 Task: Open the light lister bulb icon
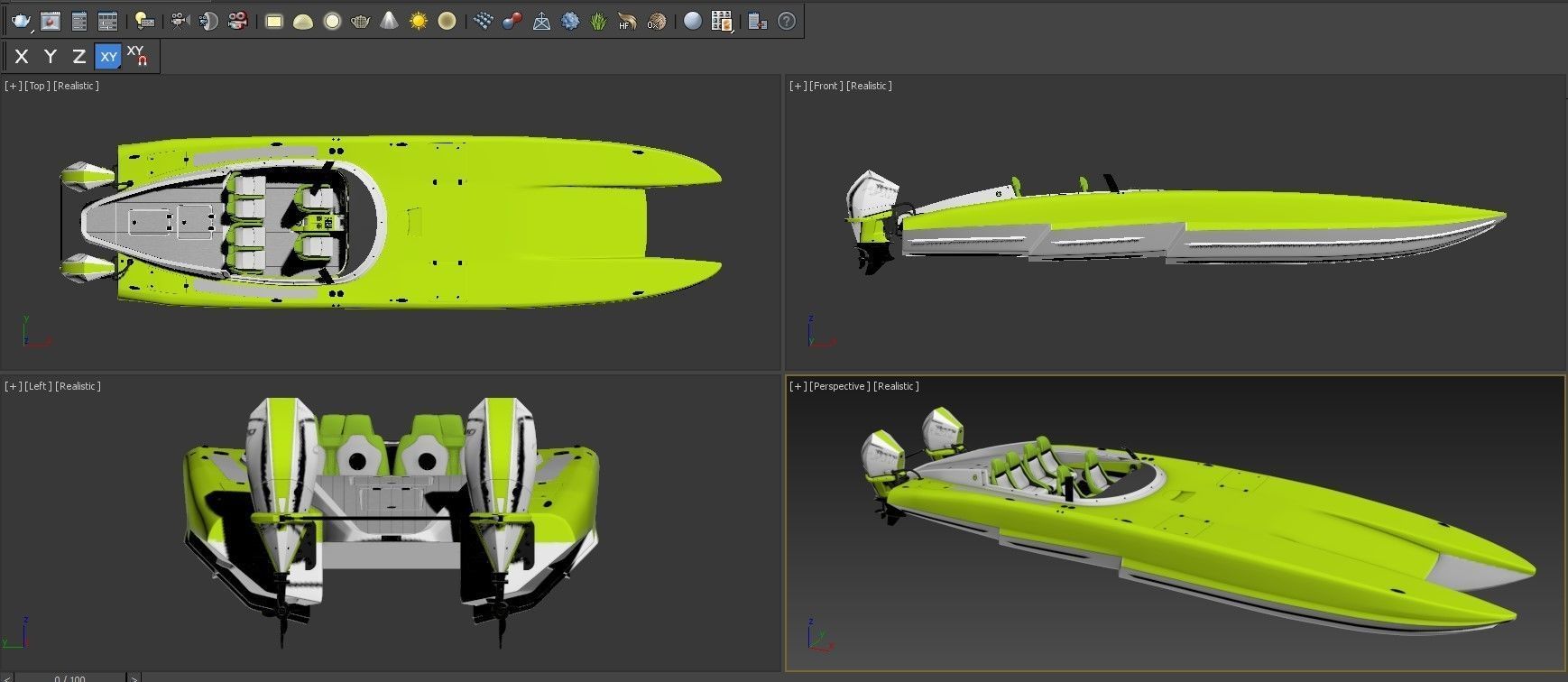[143, 21]
